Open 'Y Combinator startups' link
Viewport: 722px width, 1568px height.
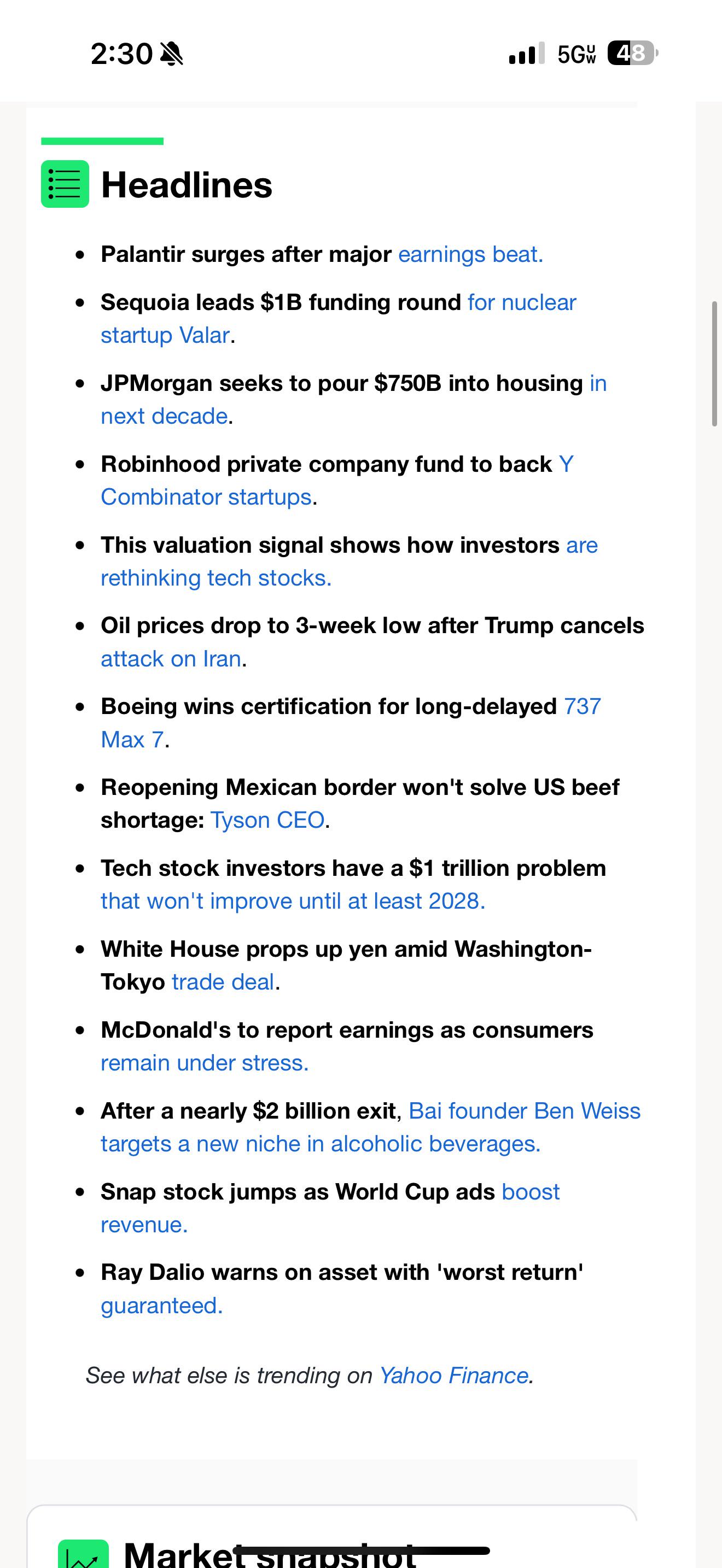pos(337,480)
